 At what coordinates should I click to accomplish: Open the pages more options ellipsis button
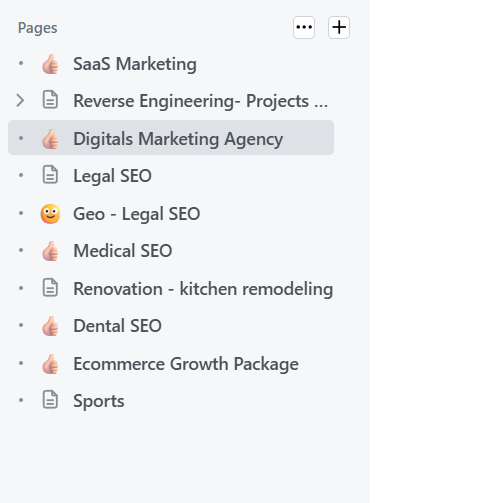pyautogui.click(x=304, y=27)
